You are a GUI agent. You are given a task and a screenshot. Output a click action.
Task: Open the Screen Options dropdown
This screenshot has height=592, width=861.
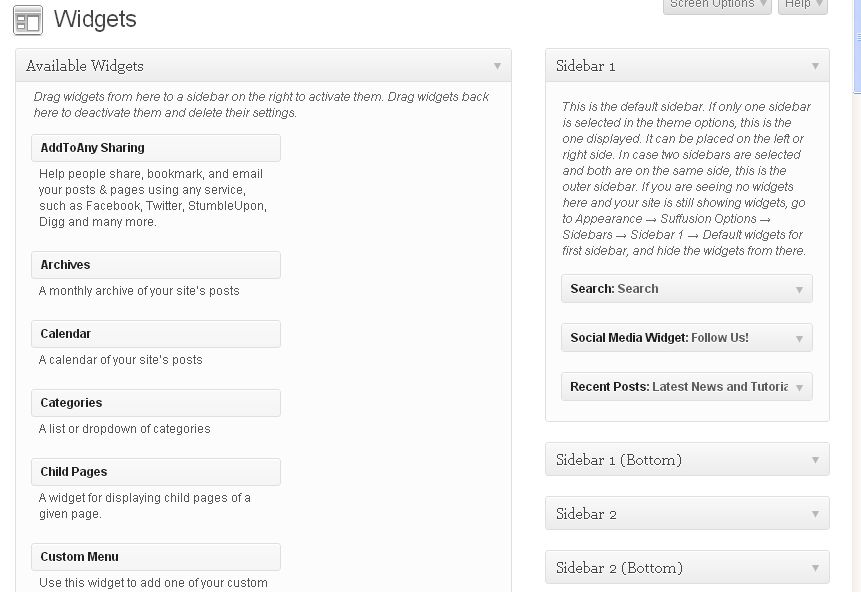pos(716,5)
